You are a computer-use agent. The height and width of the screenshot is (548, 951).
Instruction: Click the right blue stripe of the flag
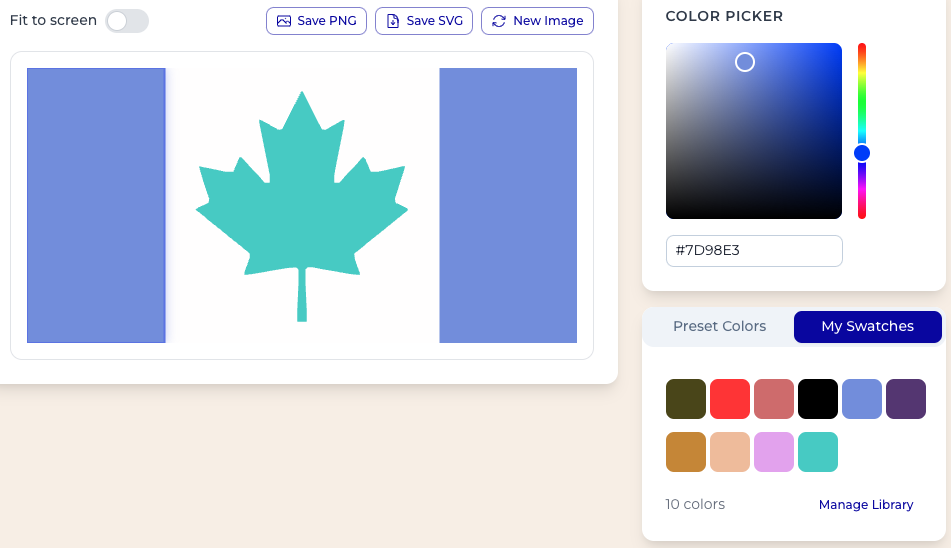pos(508,206)
